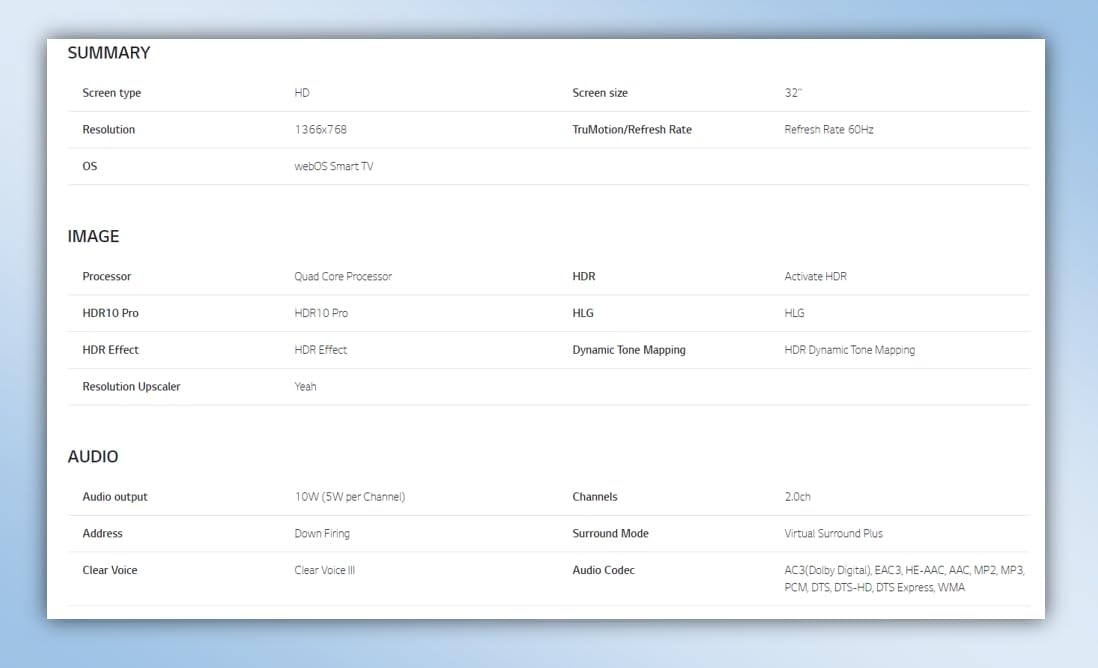The height and width of the screenshot is (668, 1098).
Task: Click the Refresh Rate 60Hz value
Action: (x=828, y=130)
